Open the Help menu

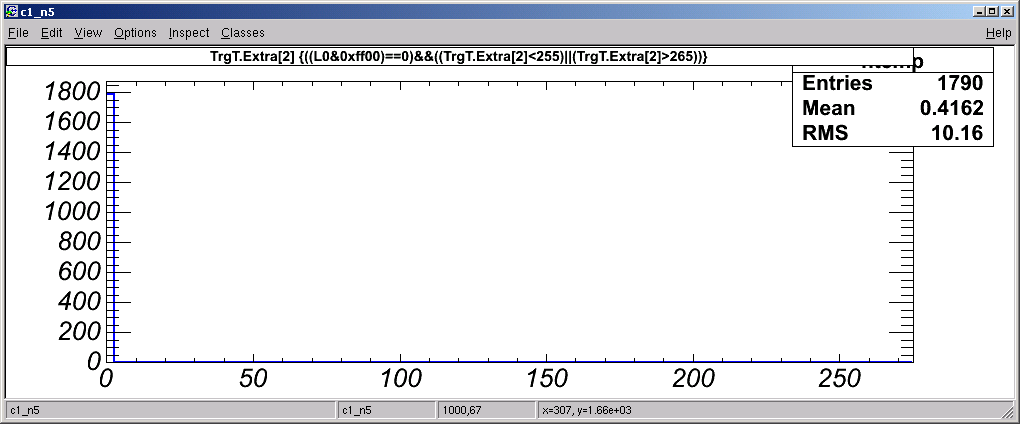click(x=998, y=33)
